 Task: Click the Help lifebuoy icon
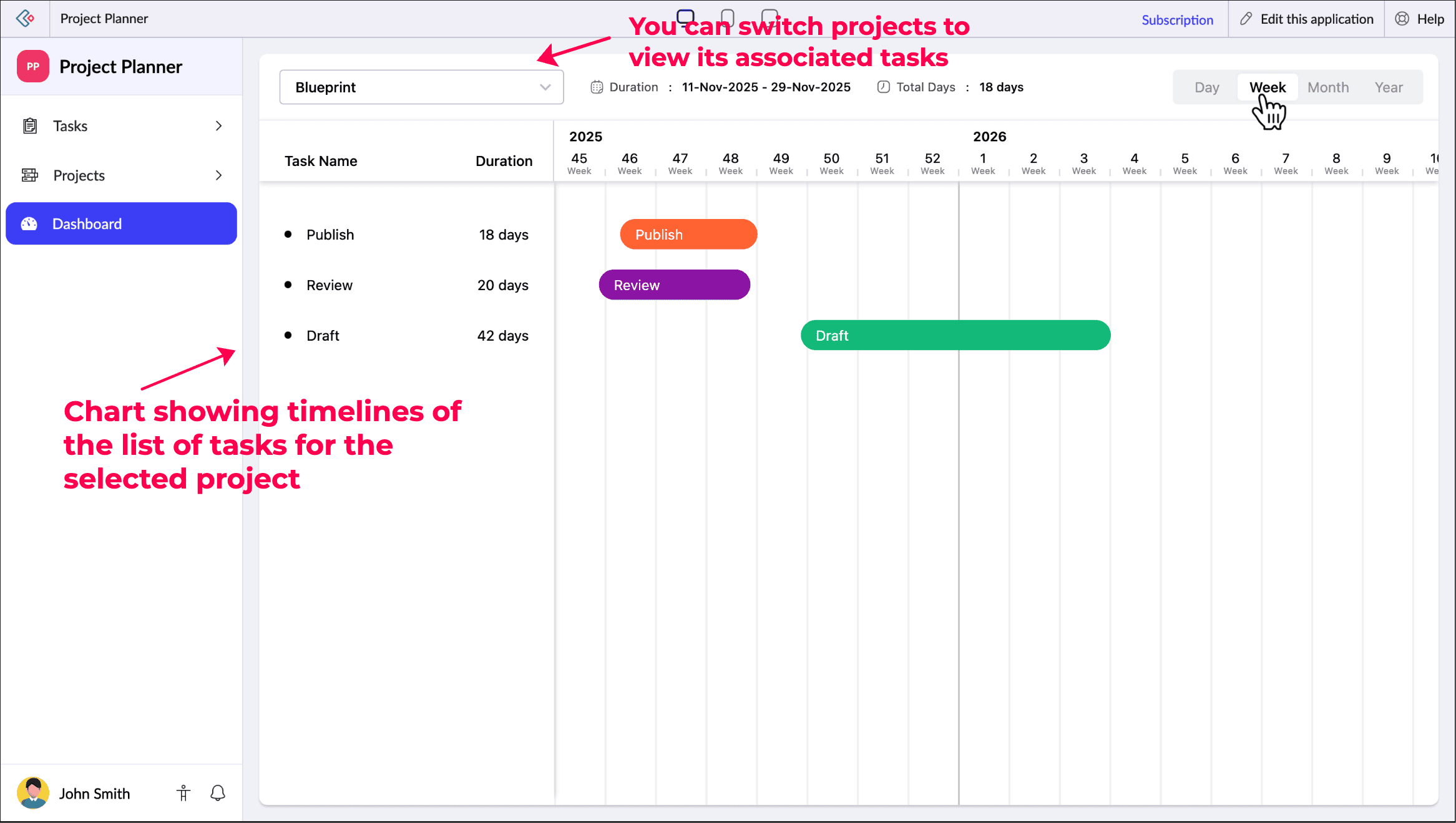[1402, 19]
